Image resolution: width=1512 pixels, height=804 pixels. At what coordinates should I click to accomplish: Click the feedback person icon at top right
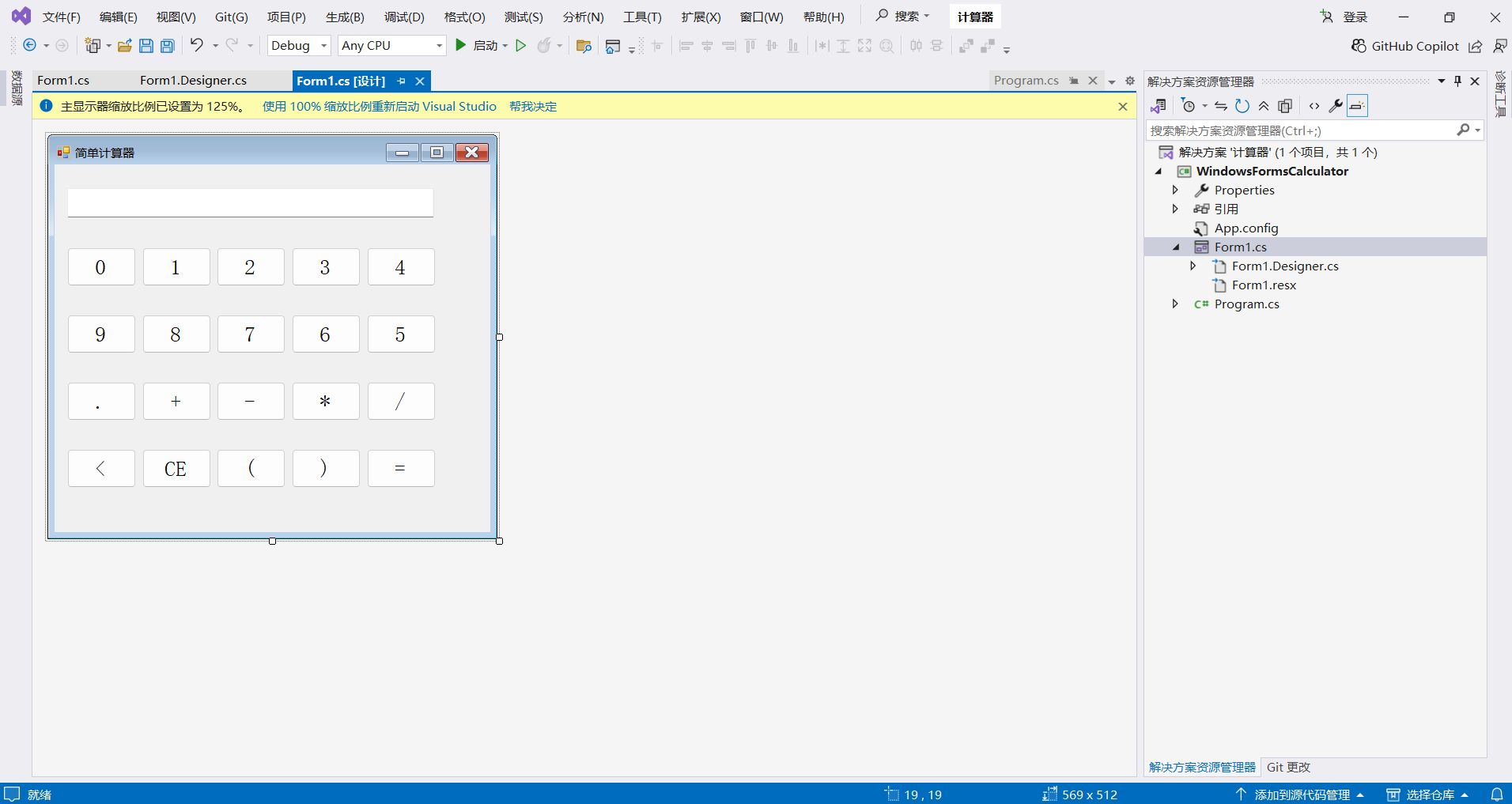tap(1499, 46)
